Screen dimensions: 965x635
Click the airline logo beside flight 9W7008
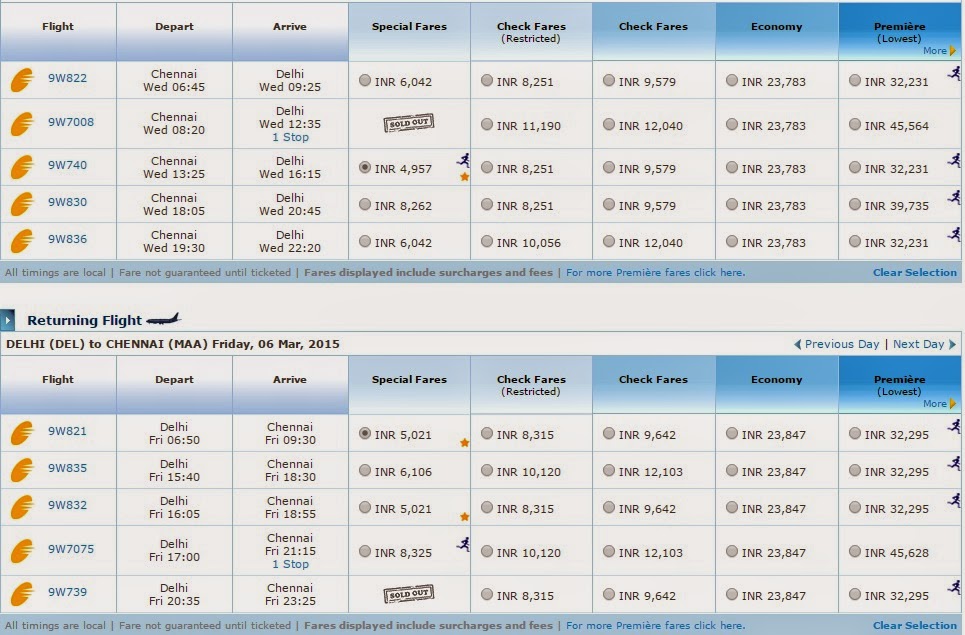tap(22, 124)
